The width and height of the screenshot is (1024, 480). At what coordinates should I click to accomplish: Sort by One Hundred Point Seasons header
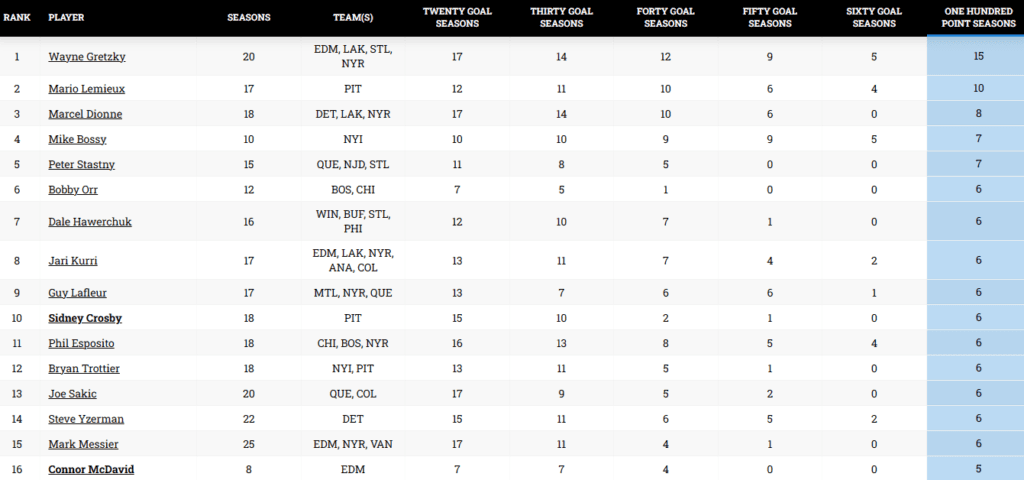coord(978,18)
